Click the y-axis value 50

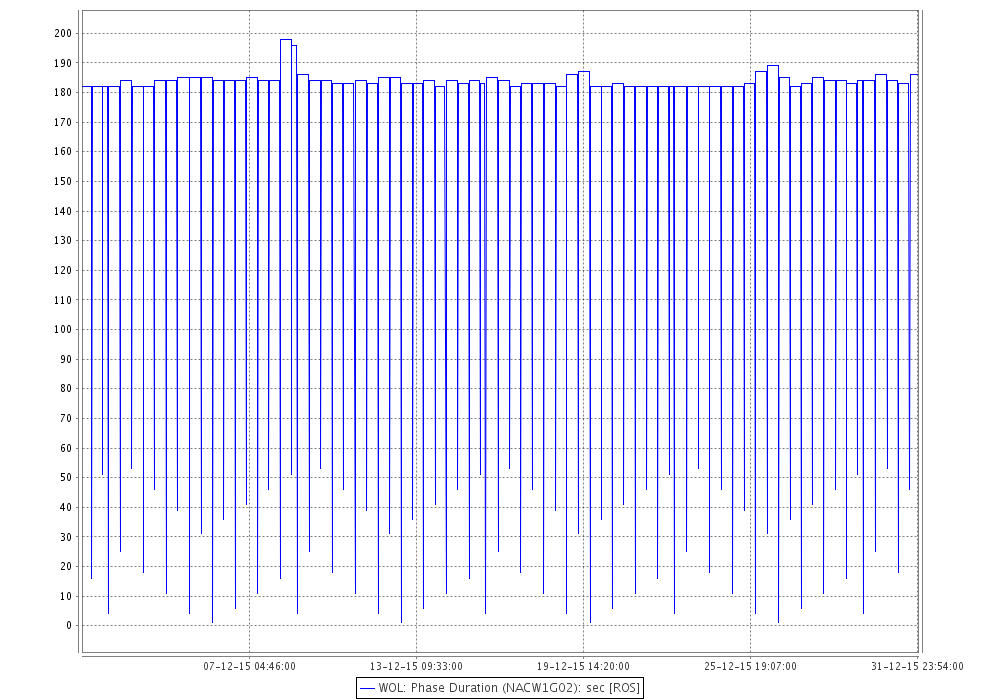(66, 478)
